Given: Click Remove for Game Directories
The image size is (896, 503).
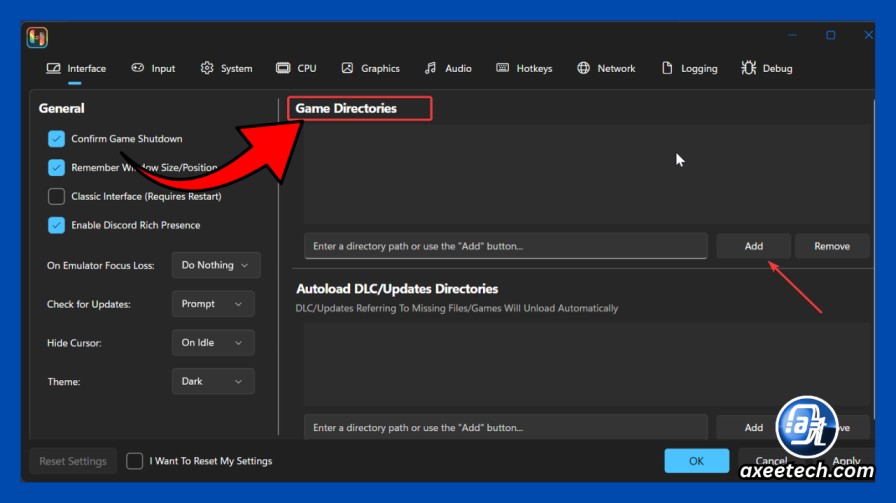Looking at the screenshot, I should pyautogui.click(x=832, y=246).
